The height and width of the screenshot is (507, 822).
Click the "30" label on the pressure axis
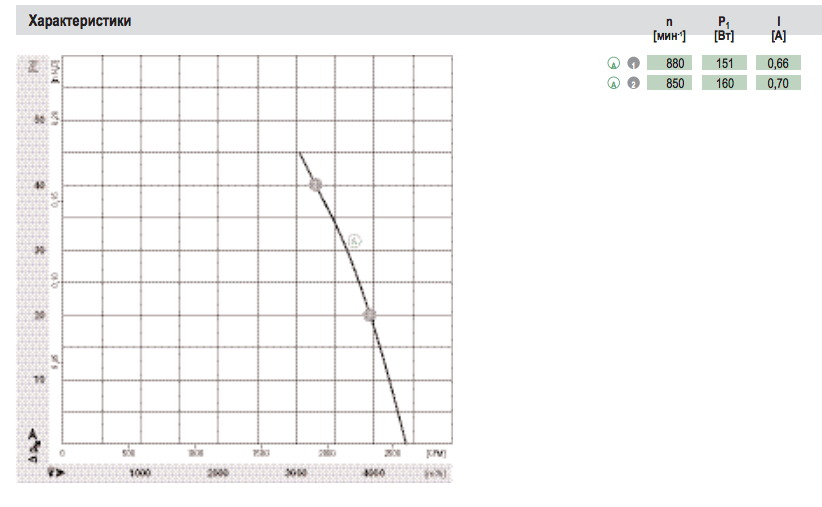(x=39, y=250)
